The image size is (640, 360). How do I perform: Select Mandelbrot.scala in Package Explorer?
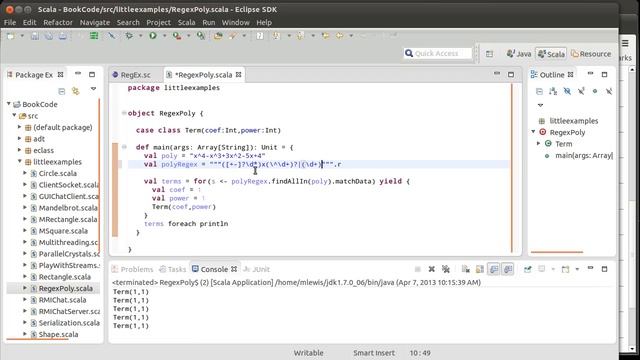coord(67,208)
